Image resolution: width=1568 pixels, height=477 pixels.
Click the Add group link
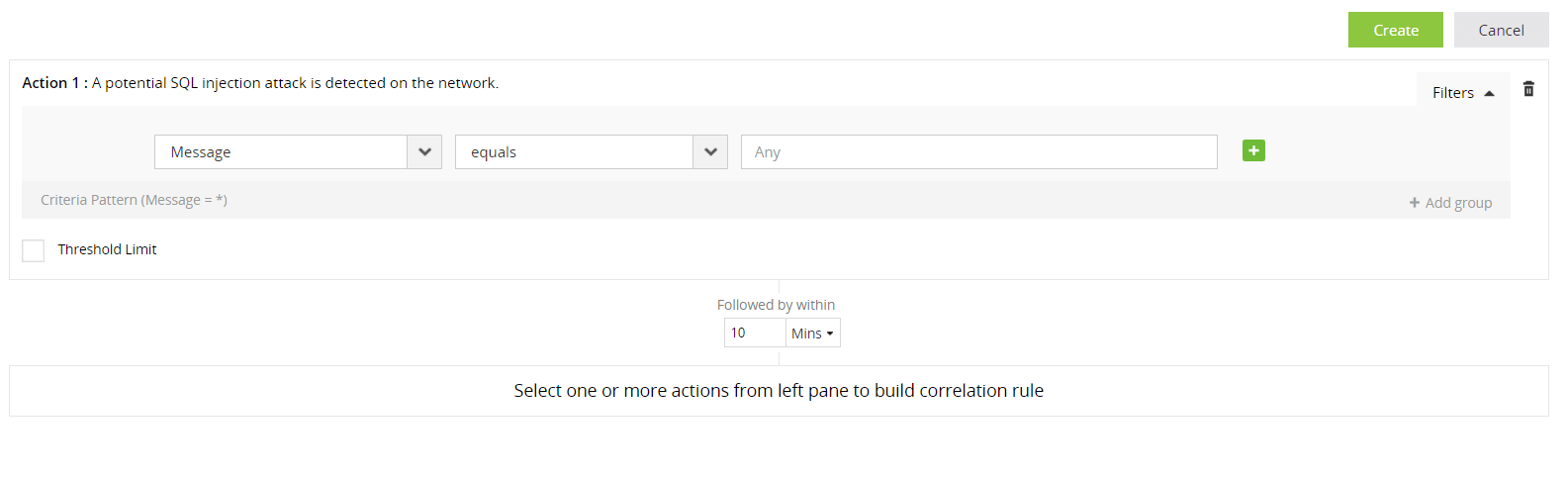pos(1458,203)
